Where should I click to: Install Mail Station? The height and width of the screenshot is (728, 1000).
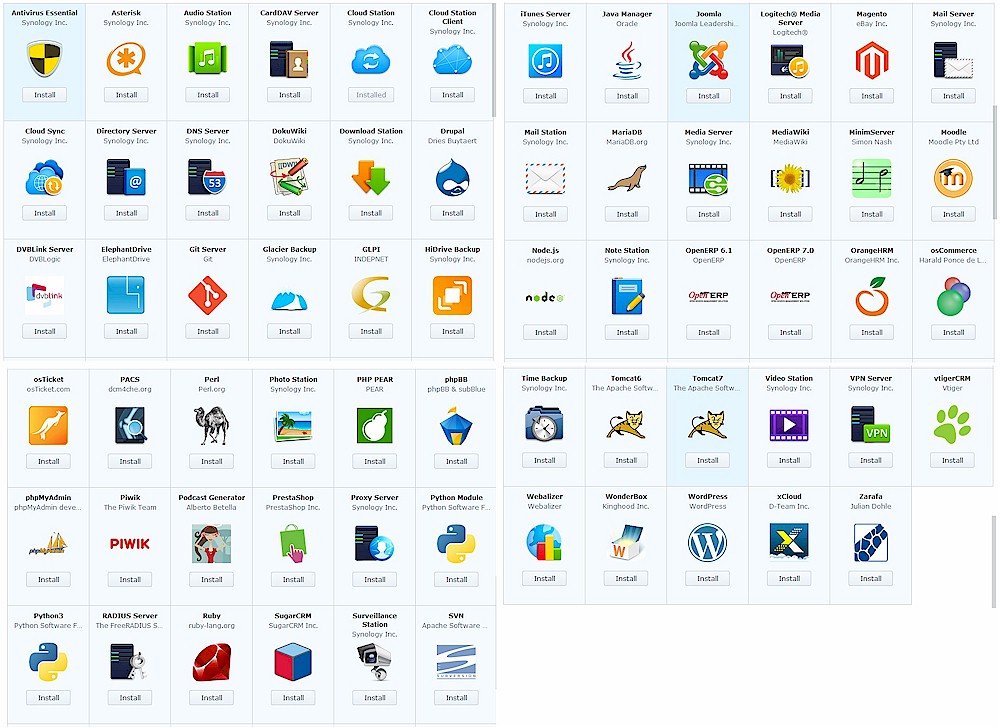[545, 214]
